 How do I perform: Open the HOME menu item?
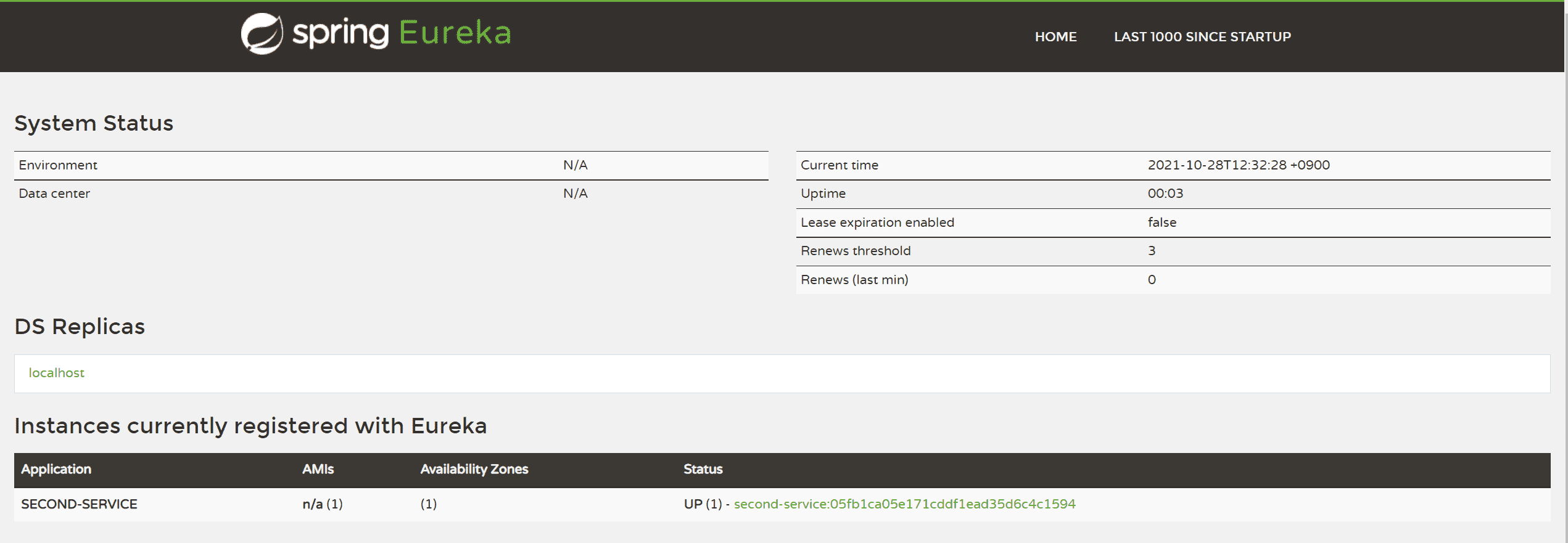[1055, 37]
